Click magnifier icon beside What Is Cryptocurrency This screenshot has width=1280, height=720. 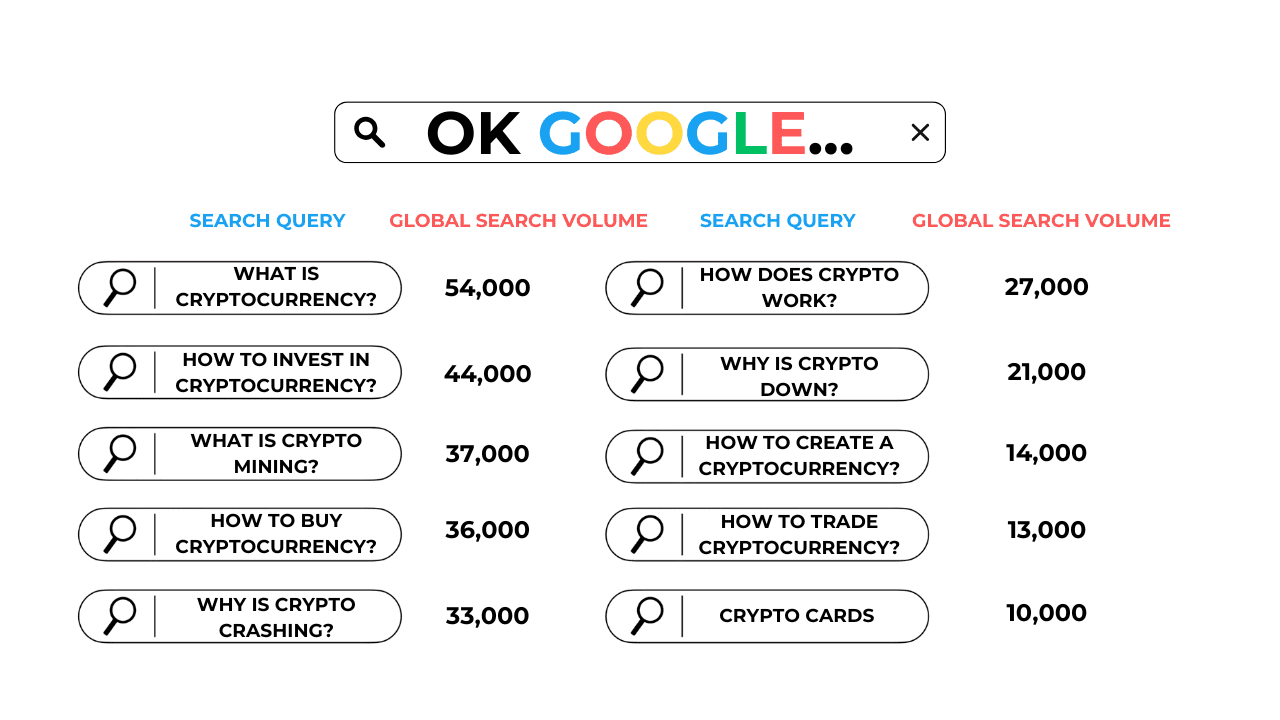point(120,288)
